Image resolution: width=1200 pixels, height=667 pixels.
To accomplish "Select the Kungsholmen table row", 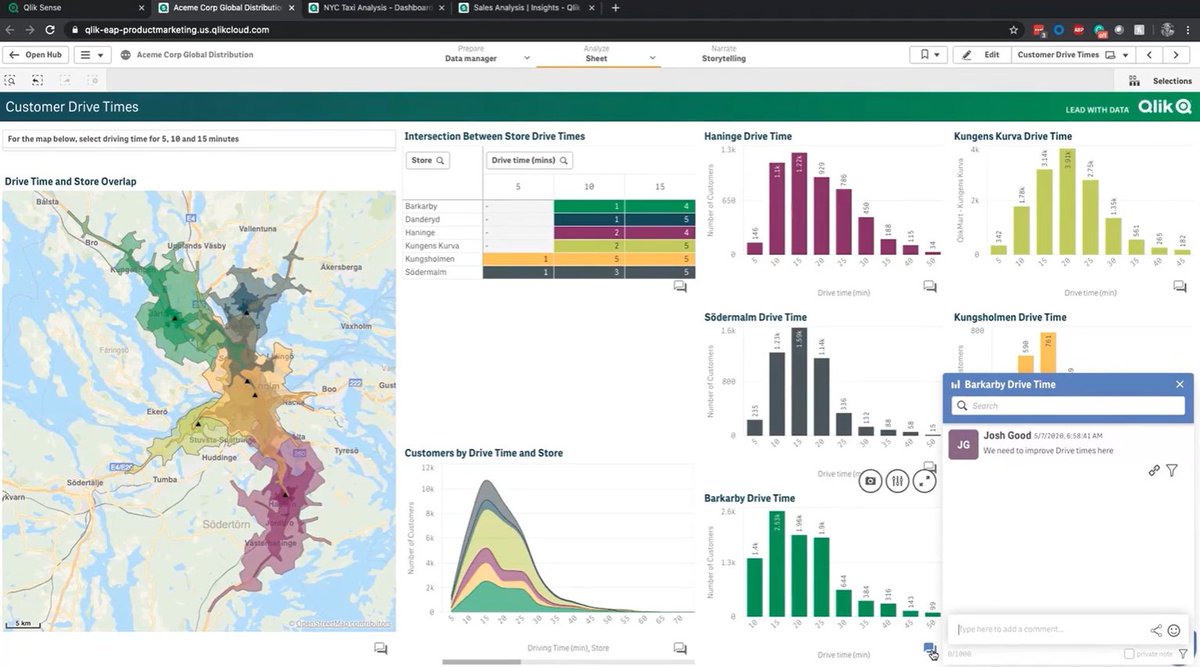I will (x=549, y=259).
